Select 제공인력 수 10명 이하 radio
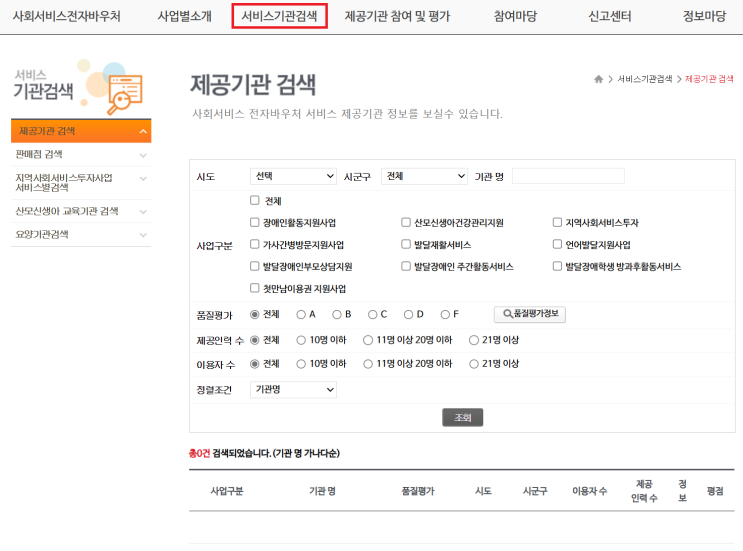 pos(301,340)
